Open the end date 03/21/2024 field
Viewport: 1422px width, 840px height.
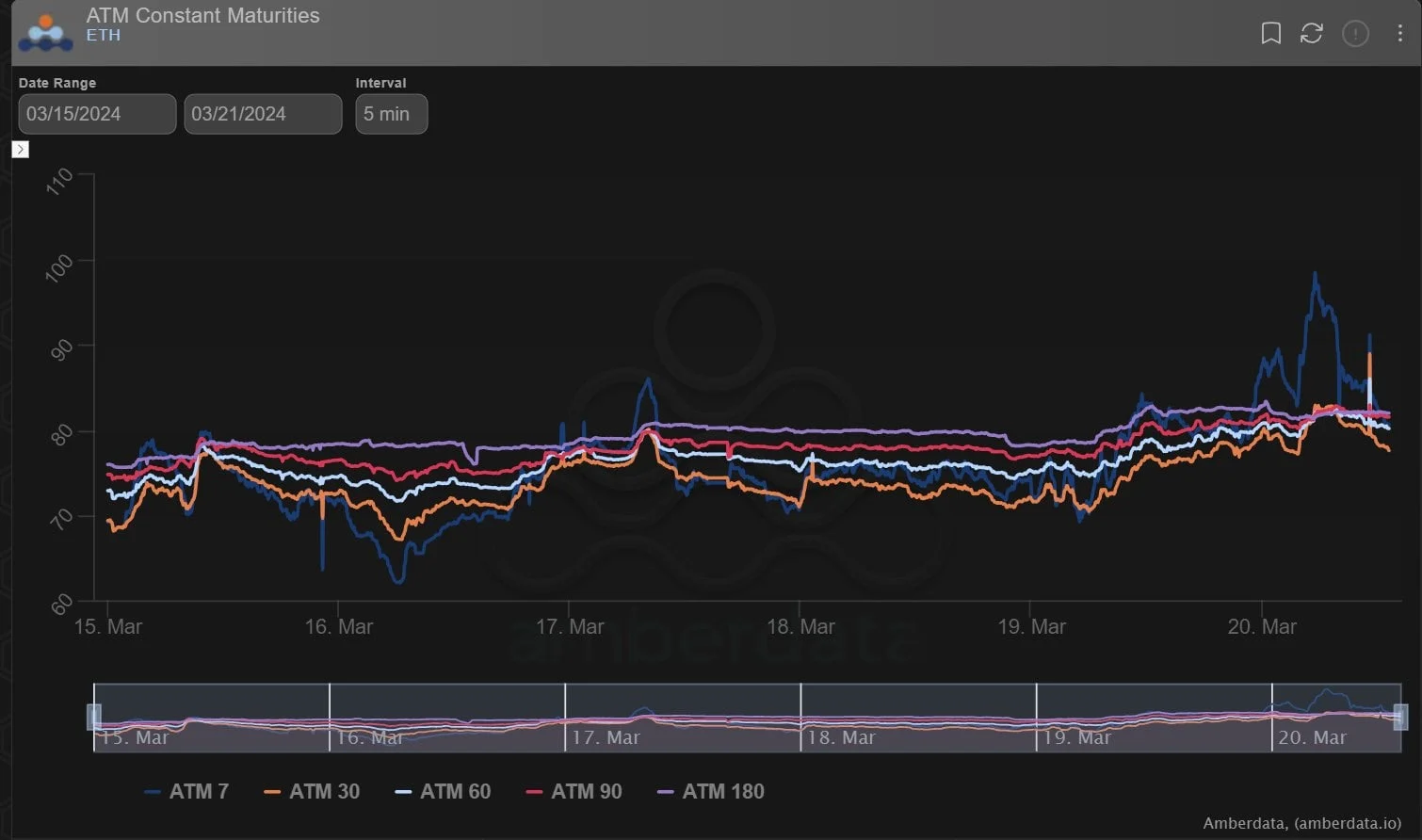263,114
